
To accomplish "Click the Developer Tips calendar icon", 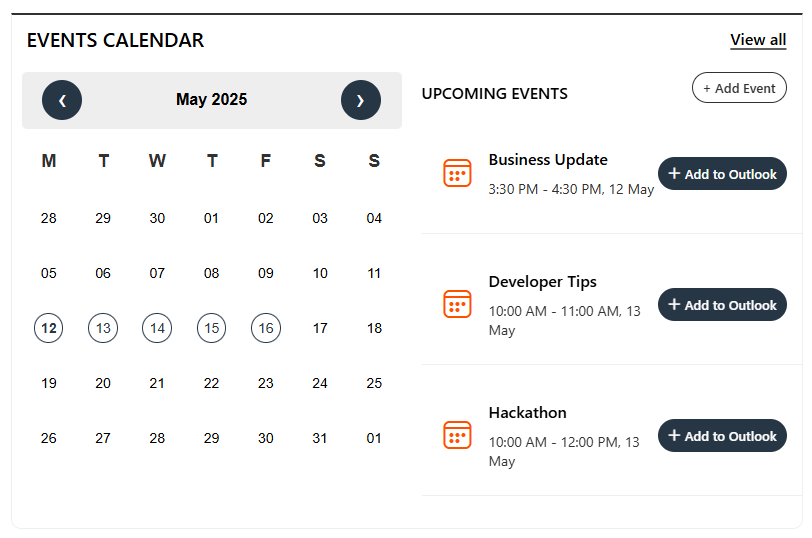I will (457, 304).
